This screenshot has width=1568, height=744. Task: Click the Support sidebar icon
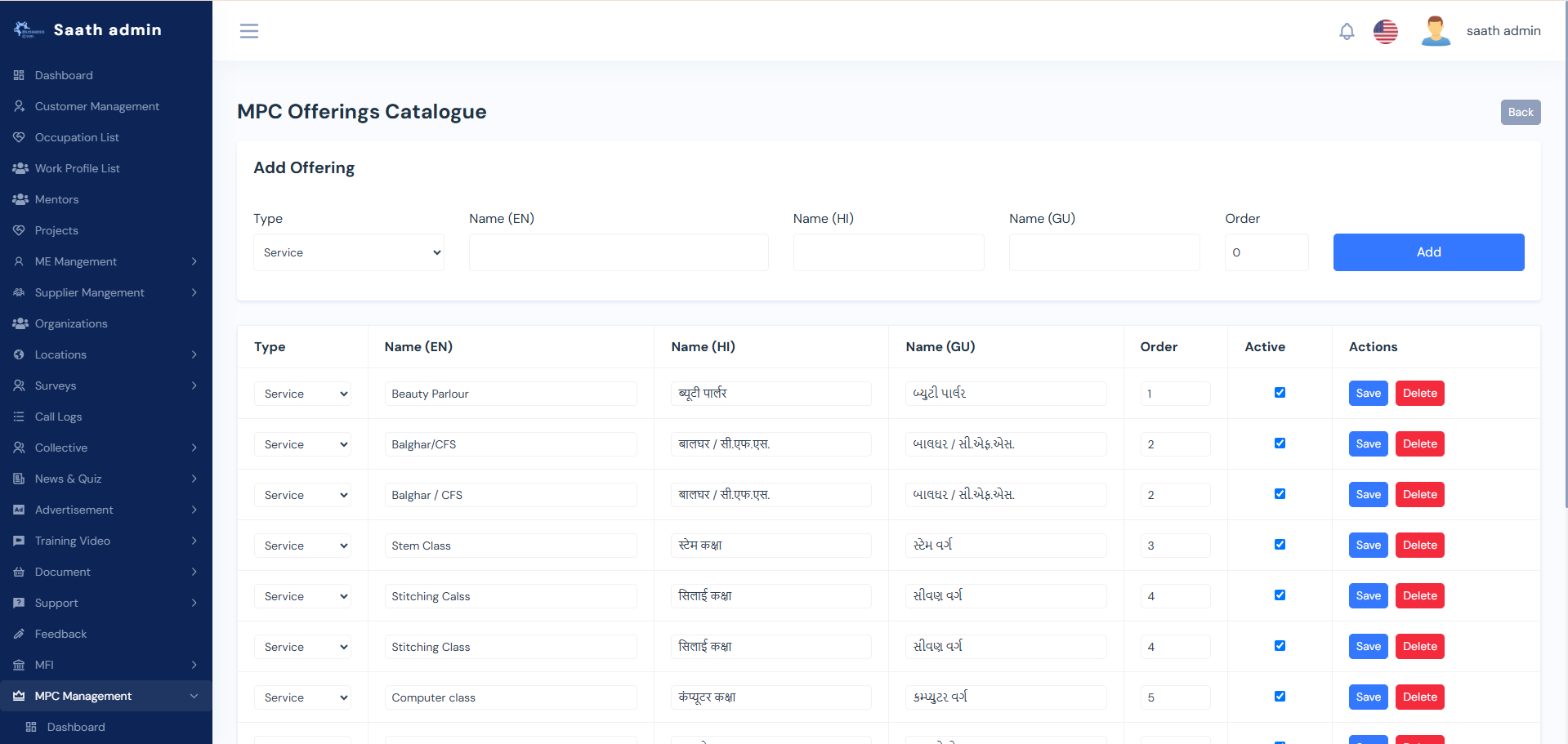(x=19, y=603)
